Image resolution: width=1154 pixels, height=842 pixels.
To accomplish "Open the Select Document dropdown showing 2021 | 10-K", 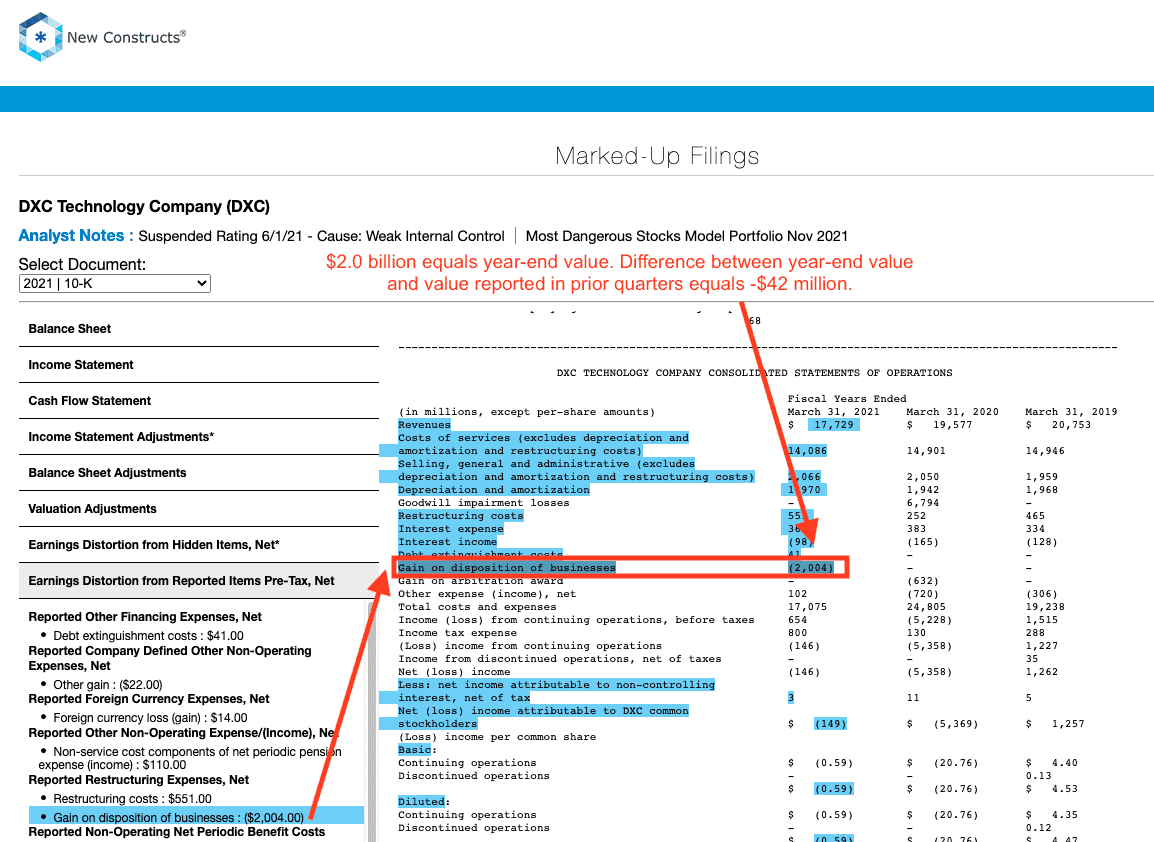I will pos(115,283).
